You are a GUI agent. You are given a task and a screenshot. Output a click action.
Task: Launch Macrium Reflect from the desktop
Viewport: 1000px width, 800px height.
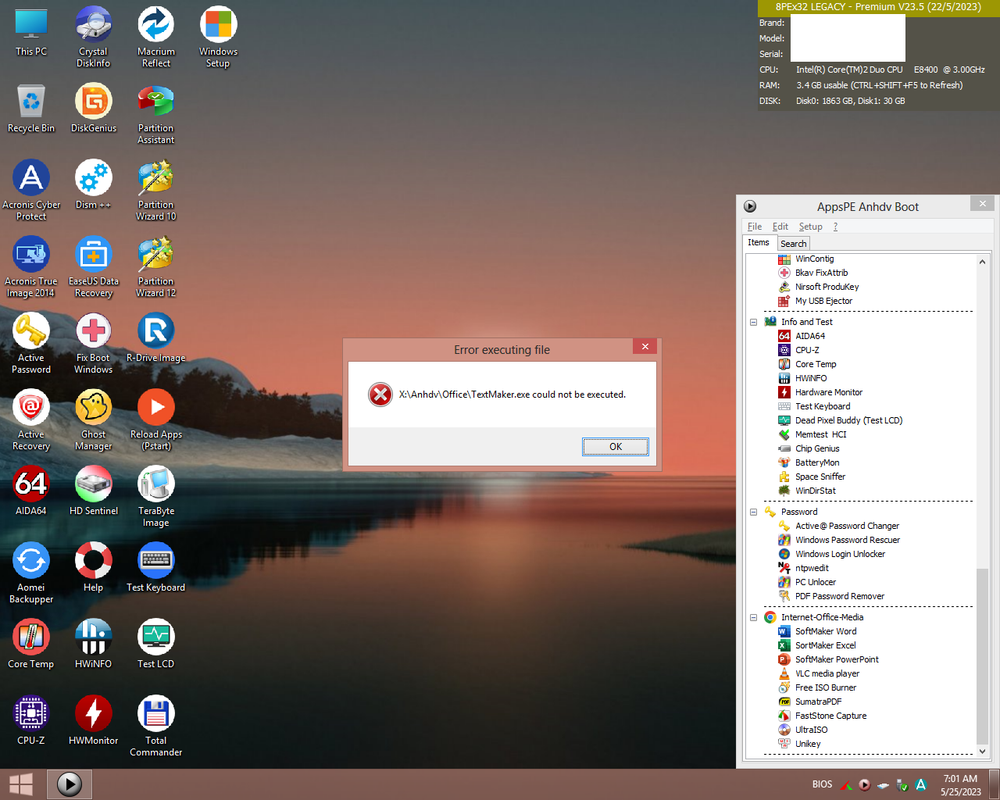[x=156, y=37]
